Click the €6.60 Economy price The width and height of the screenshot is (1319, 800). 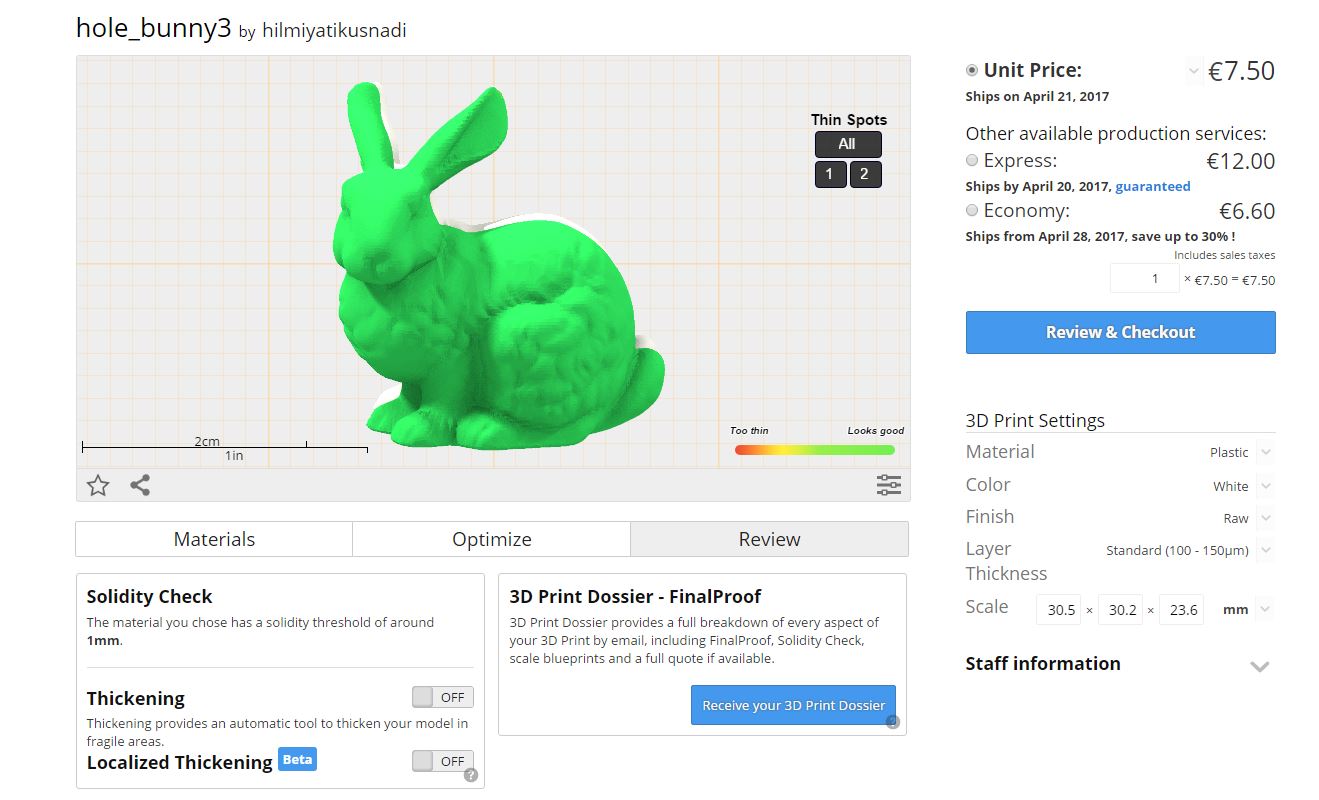1247,211
